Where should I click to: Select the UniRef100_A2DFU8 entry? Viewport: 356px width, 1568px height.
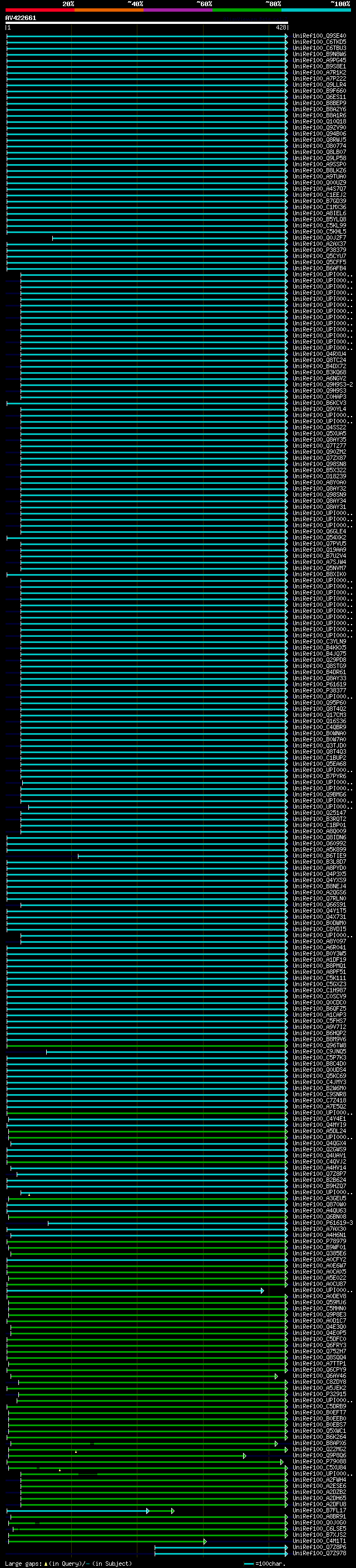pos(319,1505)
